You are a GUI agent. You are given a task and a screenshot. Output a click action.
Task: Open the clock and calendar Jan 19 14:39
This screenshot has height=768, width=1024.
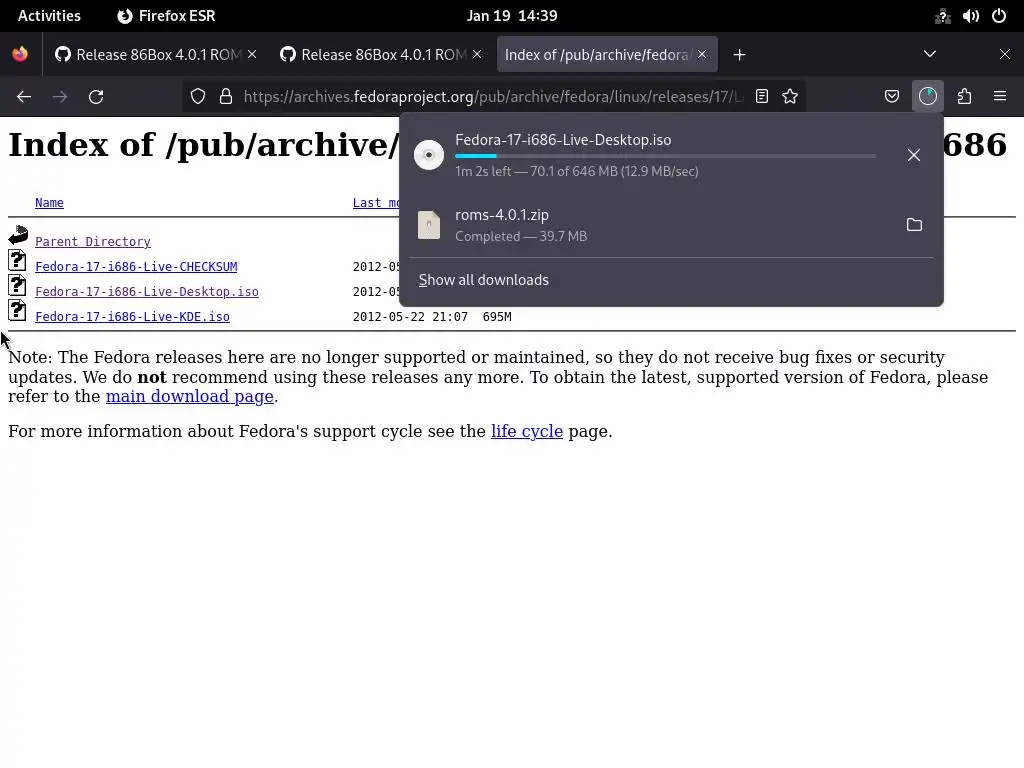pos(512,16)
